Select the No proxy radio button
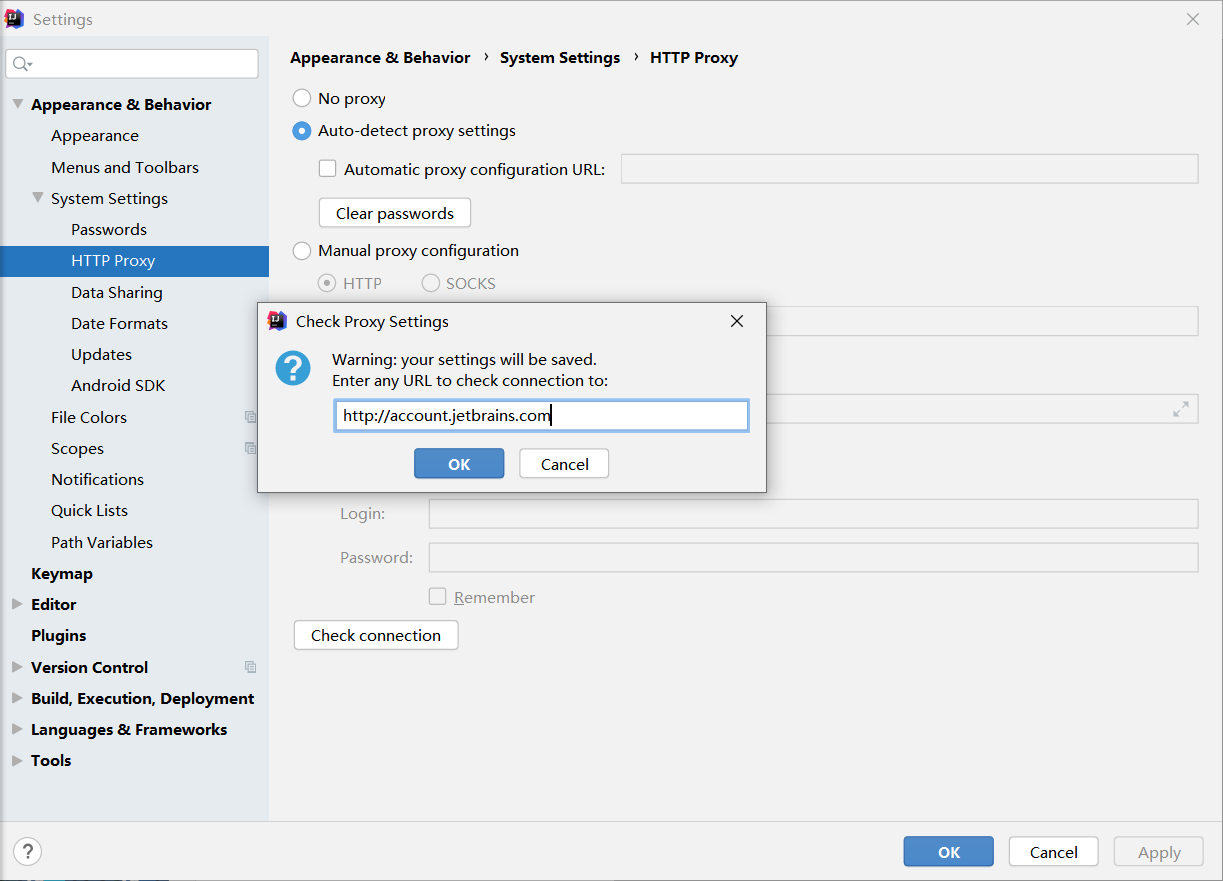 pos(301,98)
